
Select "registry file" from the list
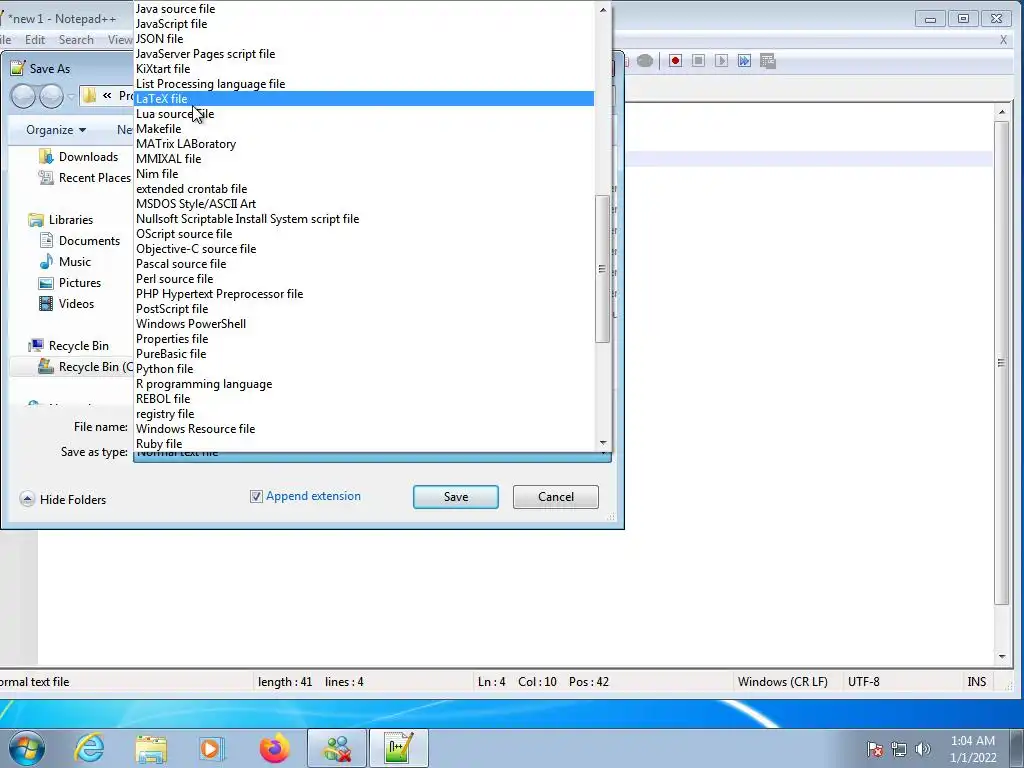click(364, 414)
